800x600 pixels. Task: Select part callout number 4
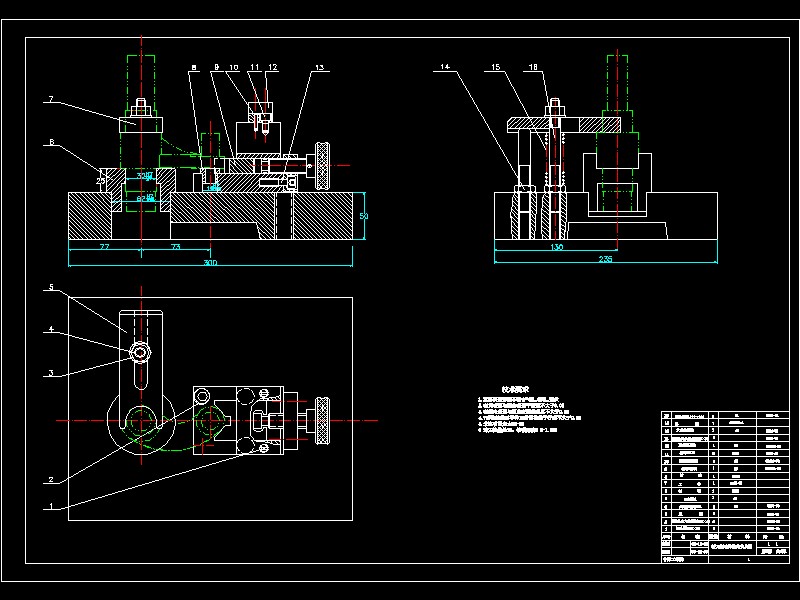click(51, 329)
